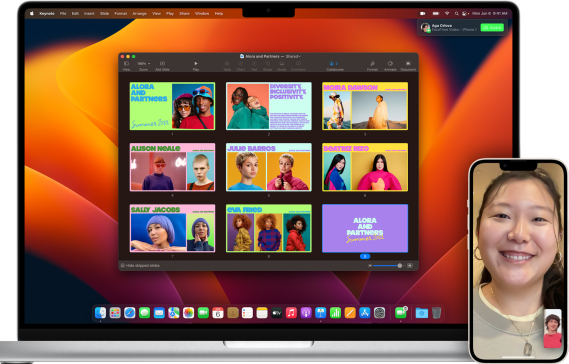
Task: Expand the document title Shared dropdown
Action: click(293, 56)
